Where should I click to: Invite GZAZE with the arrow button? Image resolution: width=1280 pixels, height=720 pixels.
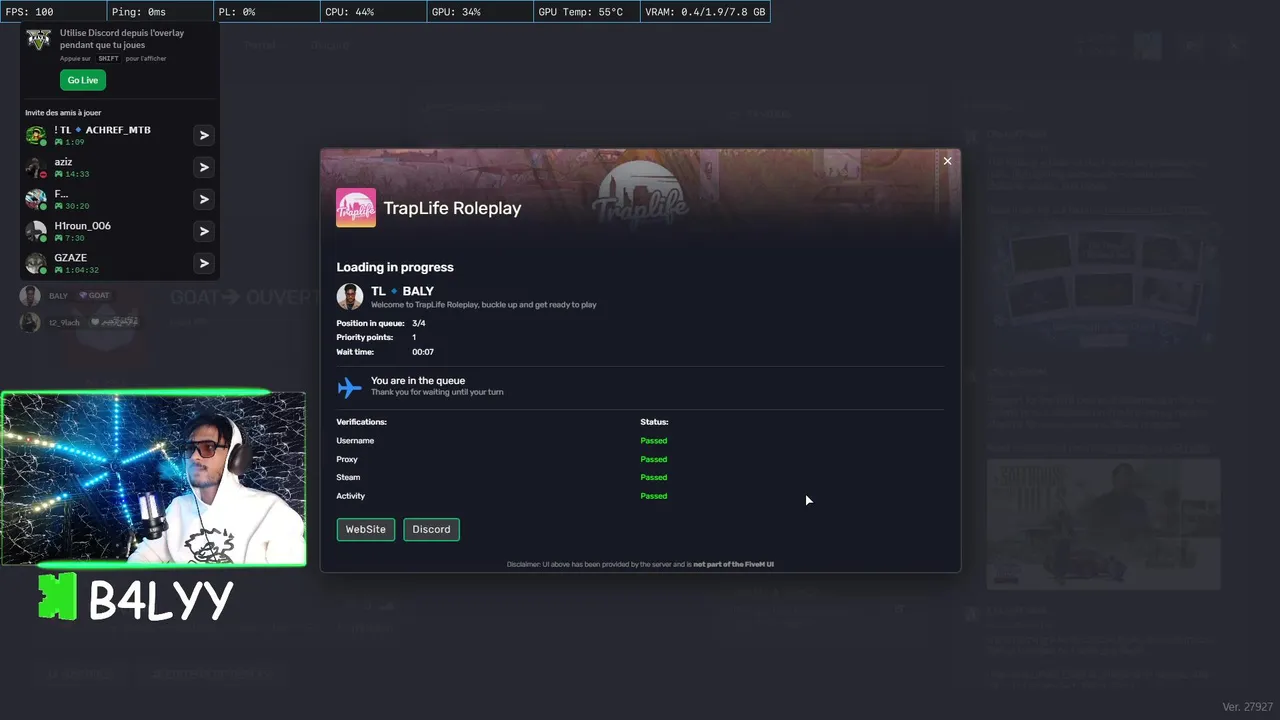pyautogui.click(x=204, y=263)
